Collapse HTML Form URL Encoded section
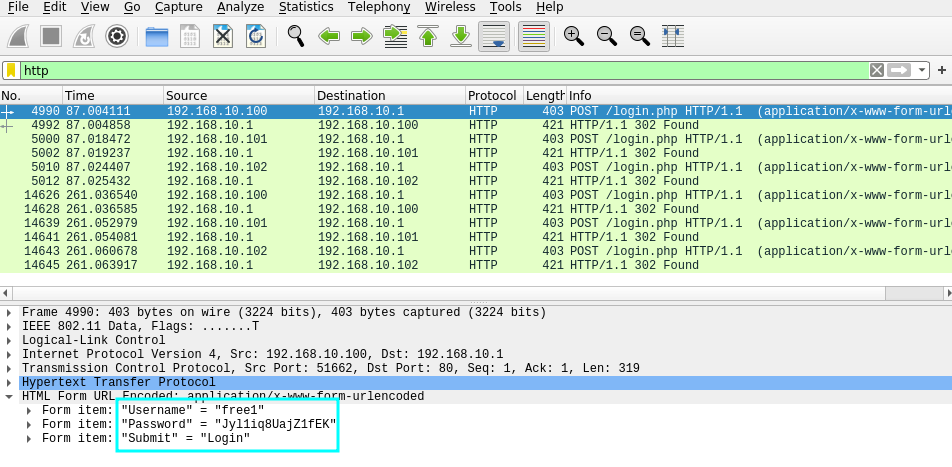952x467 pixels. point(11,397)
